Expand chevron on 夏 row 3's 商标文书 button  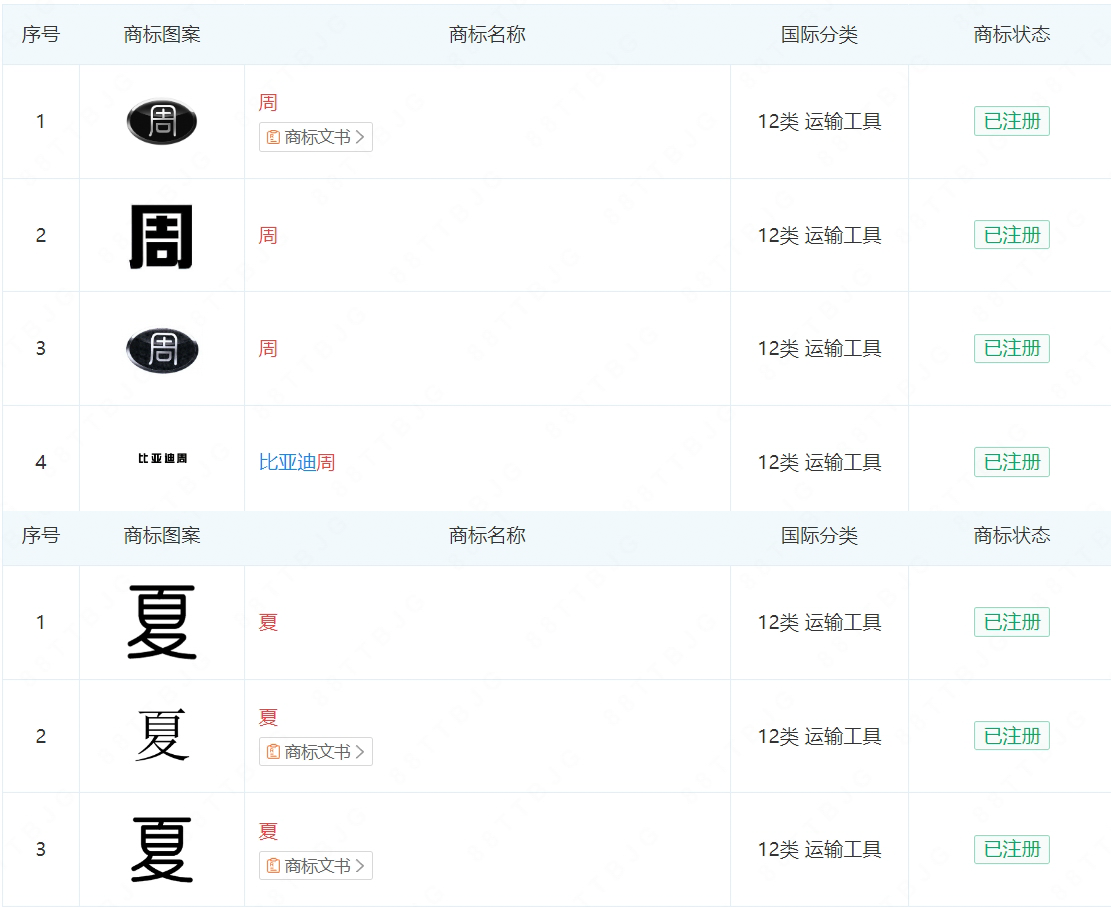click(x=360, y=865)
